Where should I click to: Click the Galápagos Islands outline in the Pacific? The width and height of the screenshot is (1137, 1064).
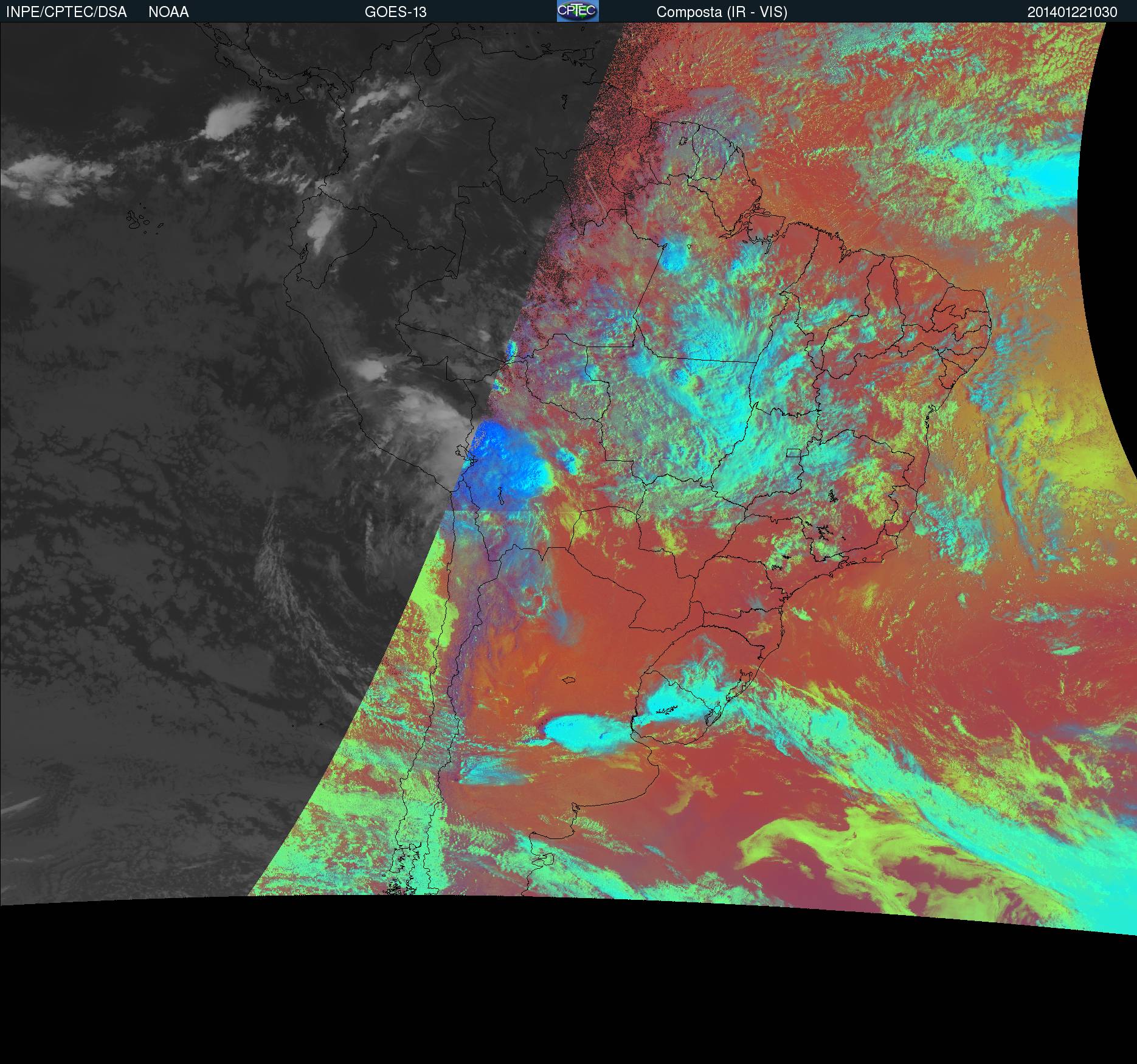coord(143,221)
